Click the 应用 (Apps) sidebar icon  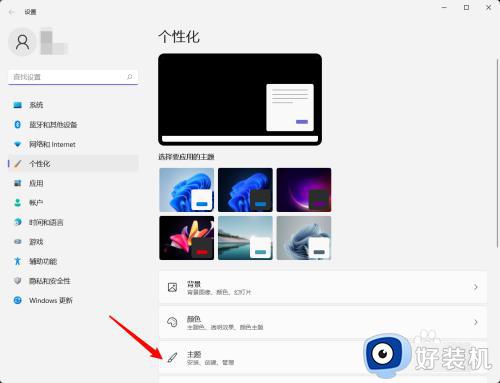[x=17, y=183]
